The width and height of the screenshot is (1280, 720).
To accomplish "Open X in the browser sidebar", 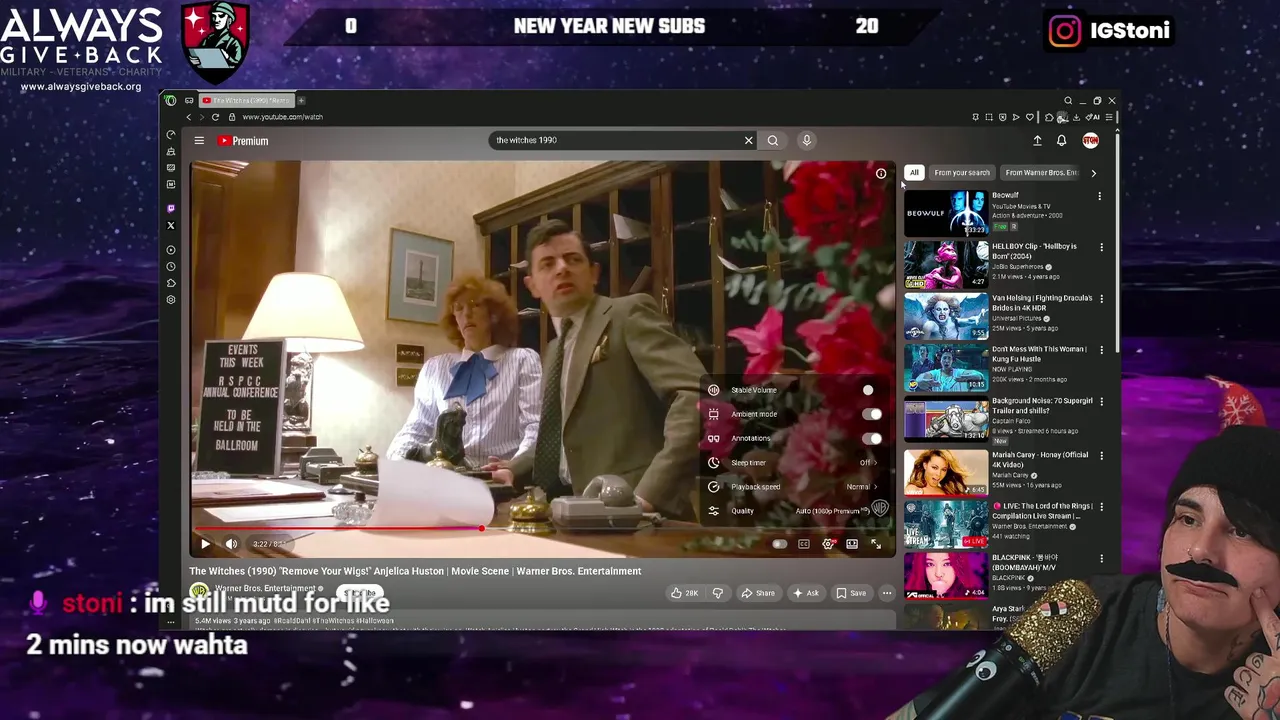I will [170, 226].
